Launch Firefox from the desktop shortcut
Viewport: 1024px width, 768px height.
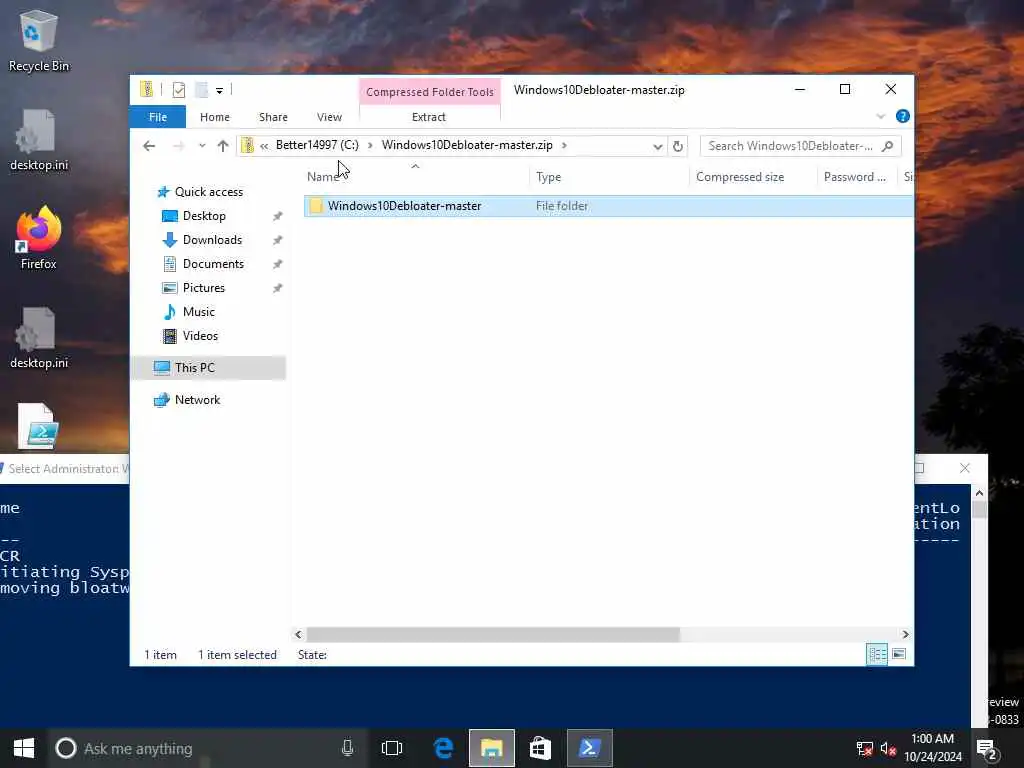[x=39, y=238]
